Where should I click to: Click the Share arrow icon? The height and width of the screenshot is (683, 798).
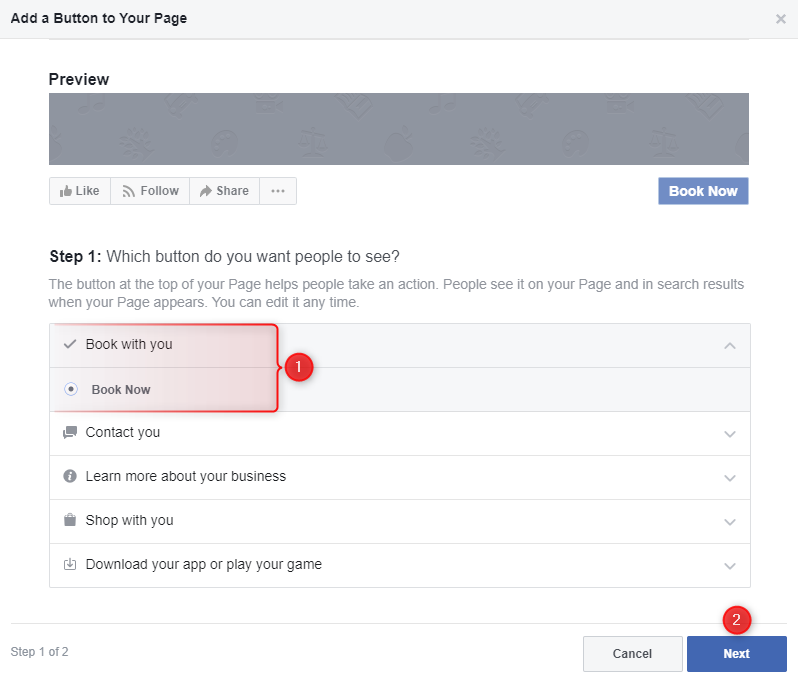click(x=205, y=191)
